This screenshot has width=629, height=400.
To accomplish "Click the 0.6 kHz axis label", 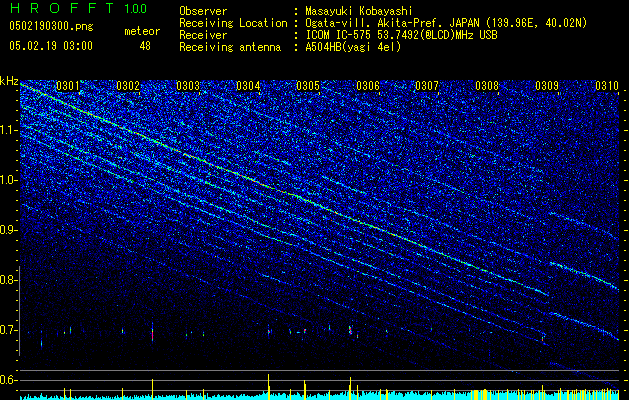I will (x=9, y=380).
